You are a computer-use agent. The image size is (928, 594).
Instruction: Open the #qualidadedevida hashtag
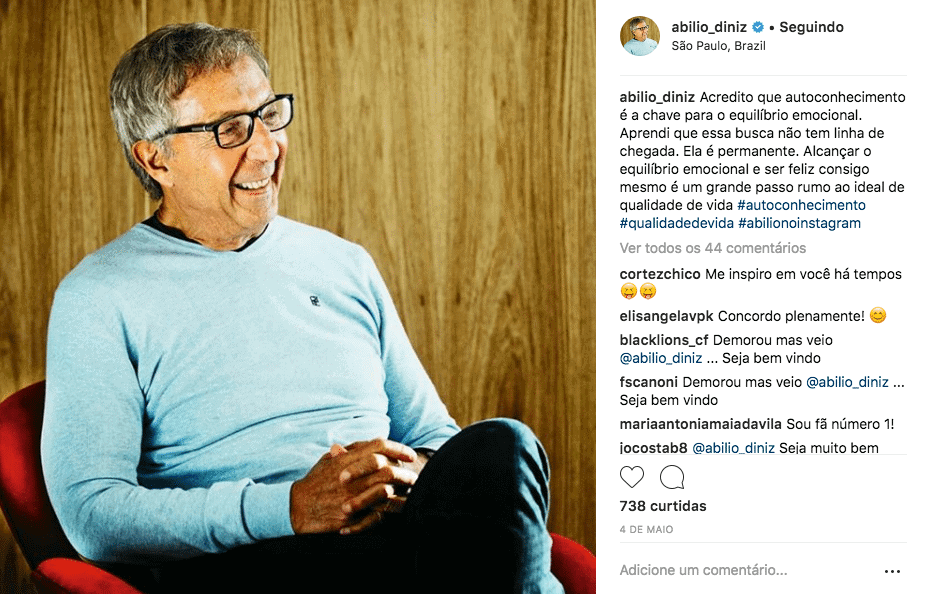[x=676, y=224]
